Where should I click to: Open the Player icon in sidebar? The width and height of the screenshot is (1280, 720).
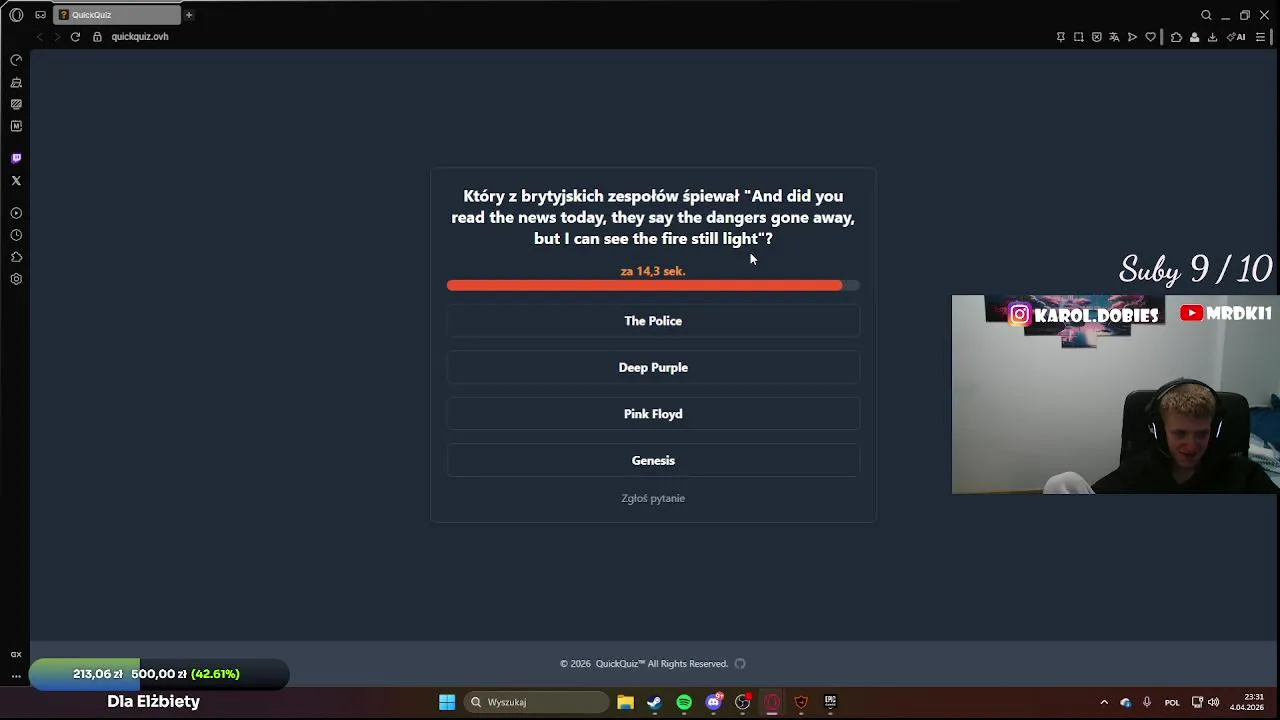(16, 213)
